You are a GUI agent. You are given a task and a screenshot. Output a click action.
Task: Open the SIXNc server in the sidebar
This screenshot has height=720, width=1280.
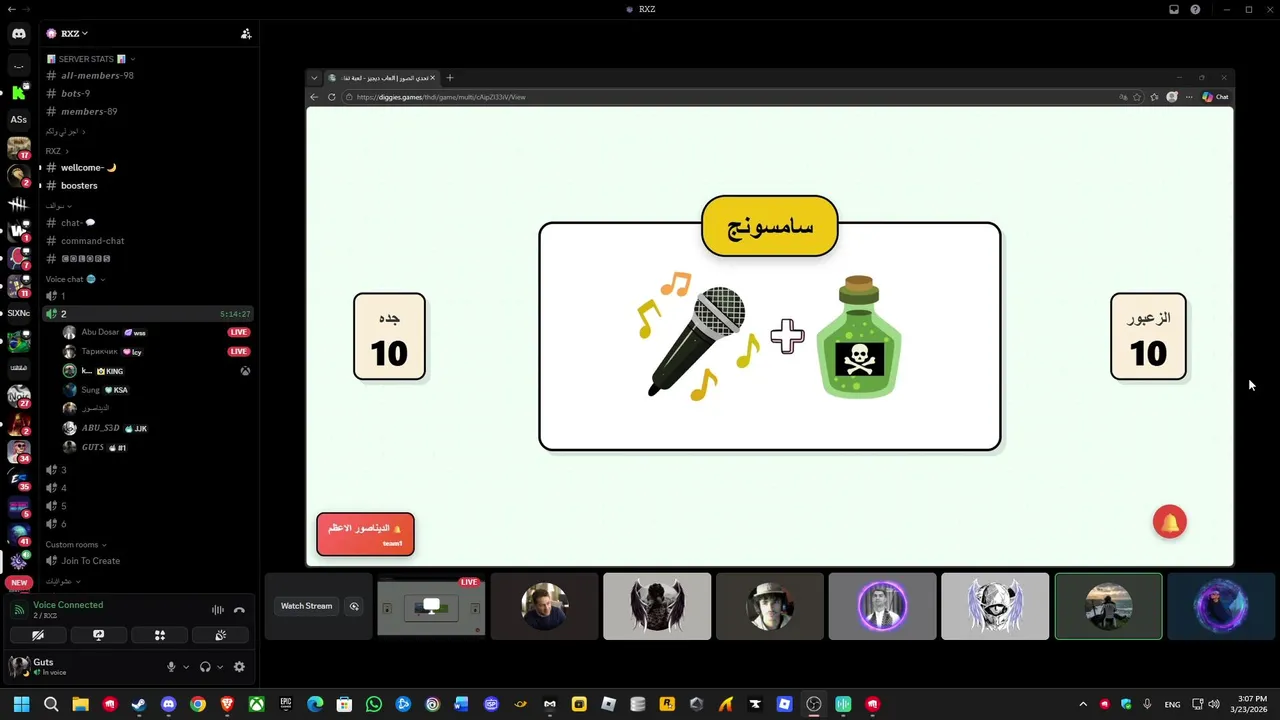tap(19, 313)
